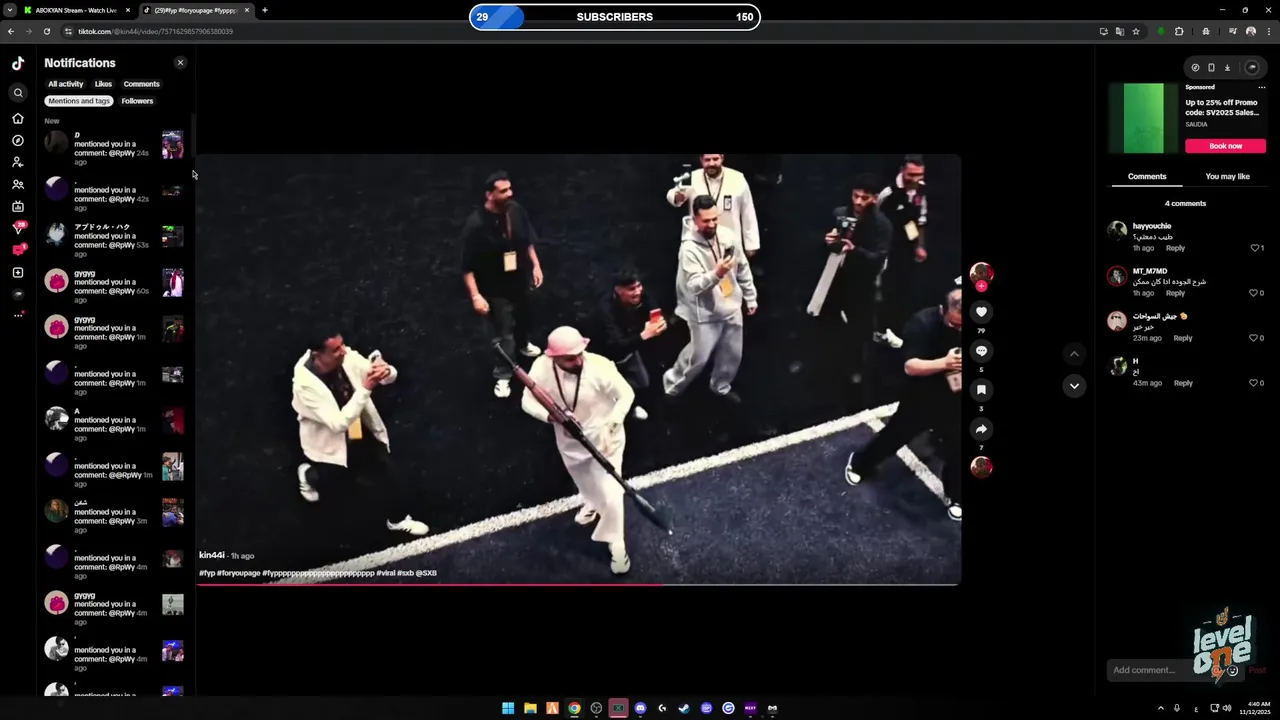The image size is (1280, 720).
Task: Select the All activity filter
Action: pos(66,84)
